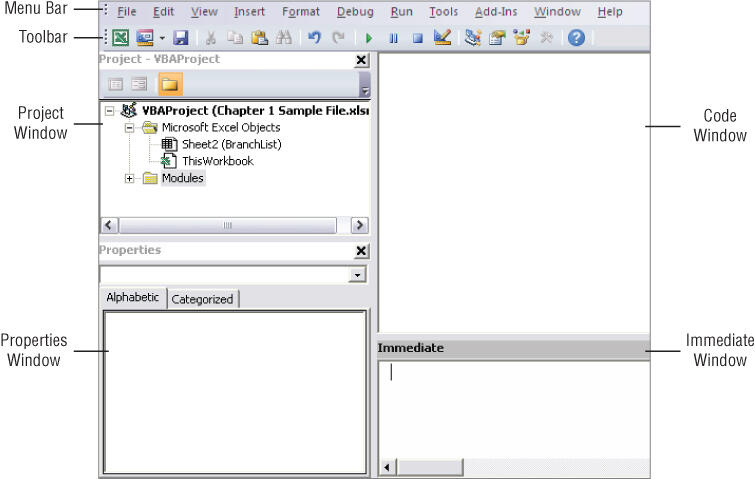Click the Undo arrow icon
Image resolution: width=755 pixels, height=479 pixels.
tap(314, 38)
